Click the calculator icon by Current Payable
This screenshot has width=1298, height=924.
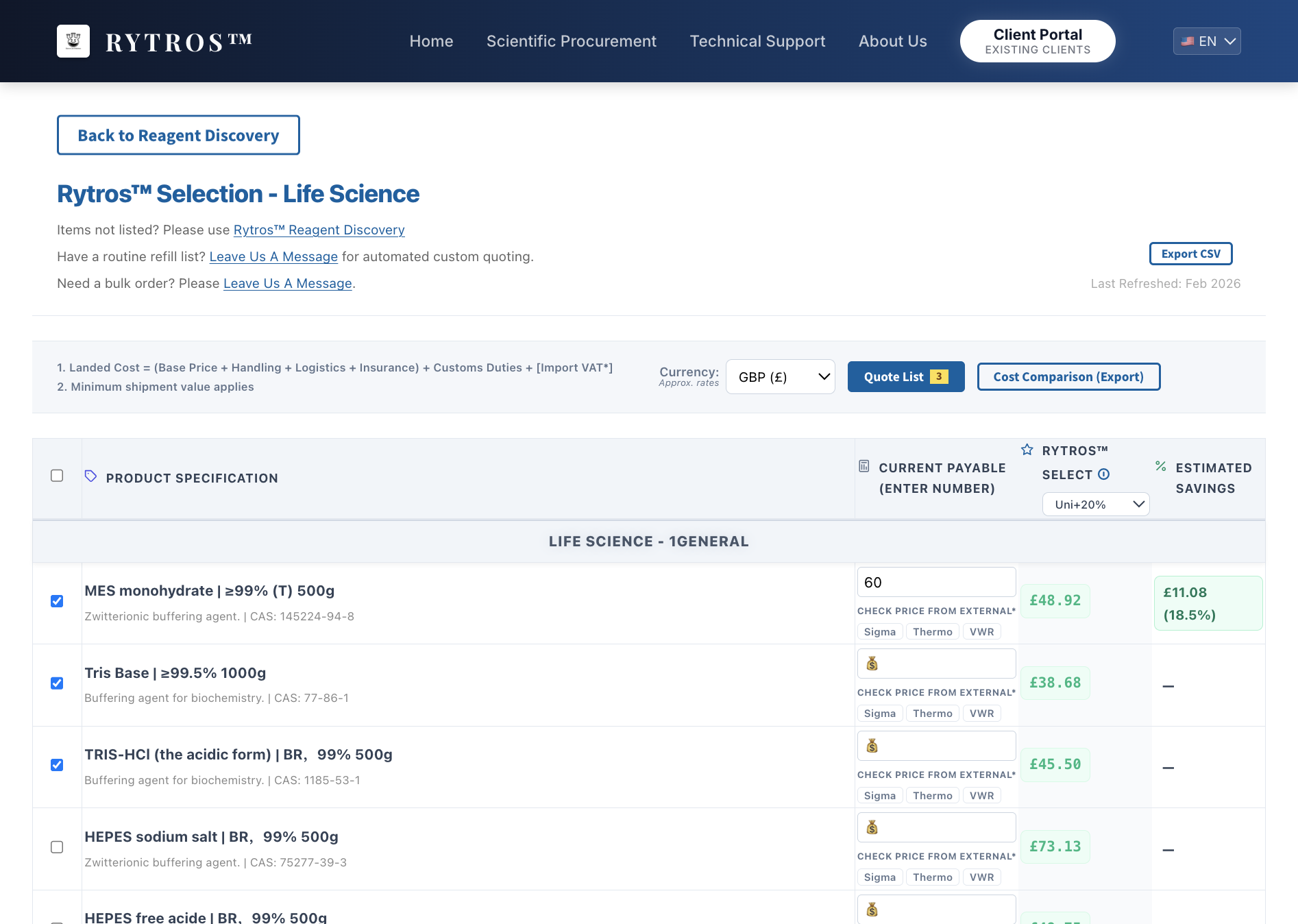864,466
